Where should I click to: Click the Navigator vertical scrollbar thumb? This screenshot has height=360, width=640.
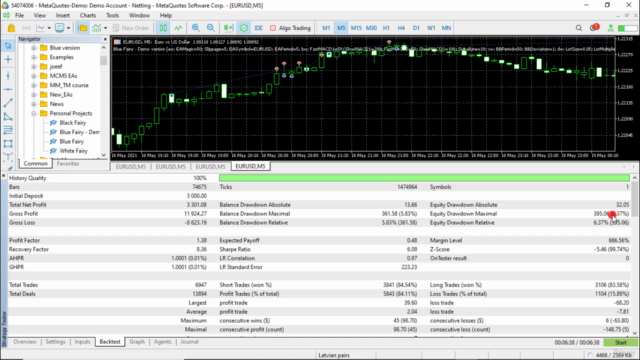(x=103, y=61)
